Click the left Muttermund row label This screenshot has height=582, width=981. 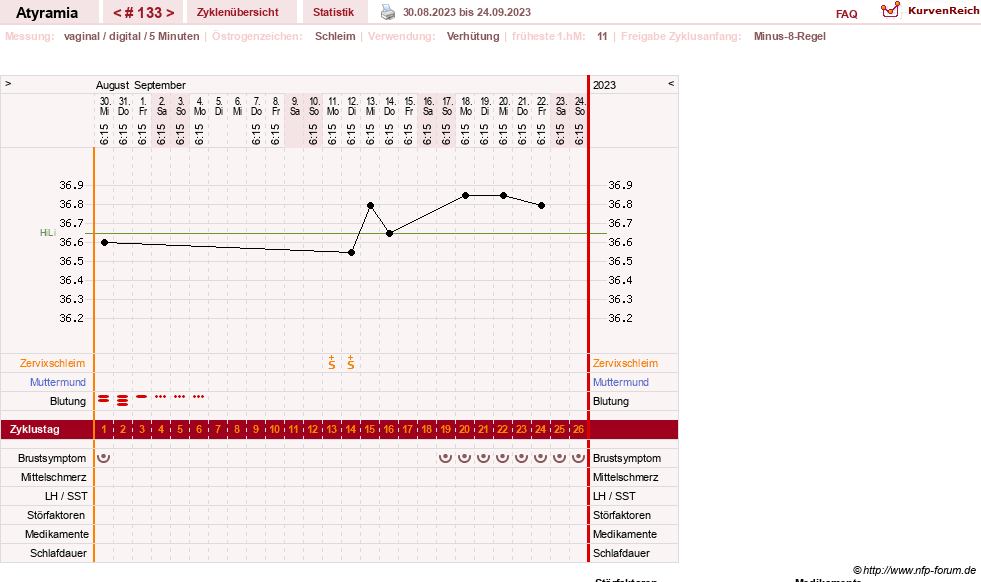58,382
